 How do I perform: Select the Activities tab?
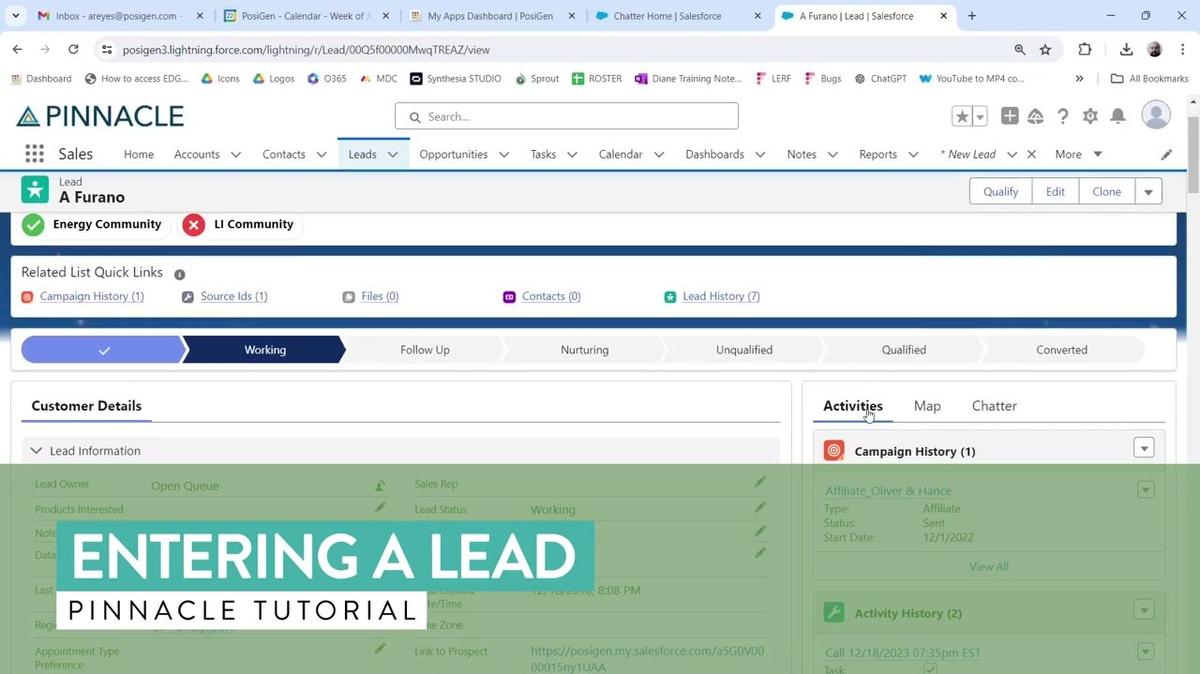point(853,406)
